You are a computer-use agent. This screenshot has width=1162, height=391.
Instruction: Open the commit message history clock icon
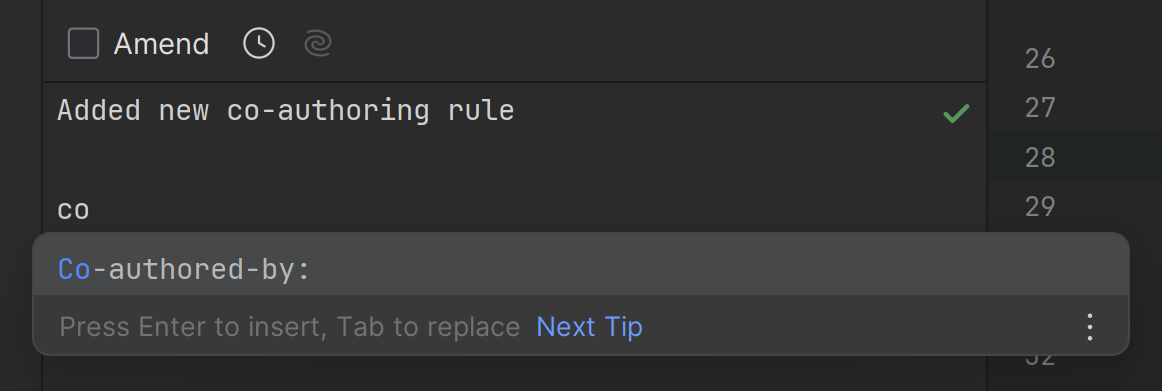(259, 44)
